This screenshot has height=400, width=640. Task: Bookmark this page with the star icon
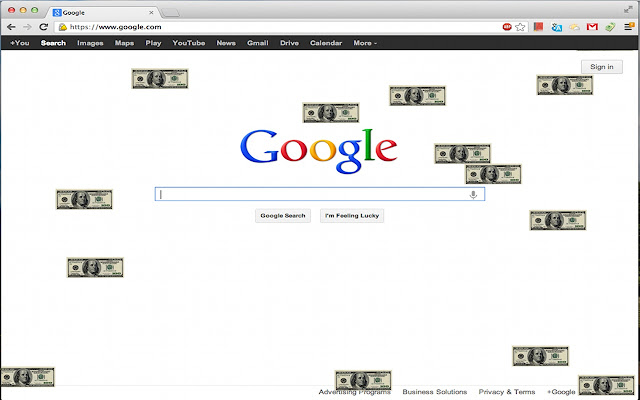[x=520, y=27]
